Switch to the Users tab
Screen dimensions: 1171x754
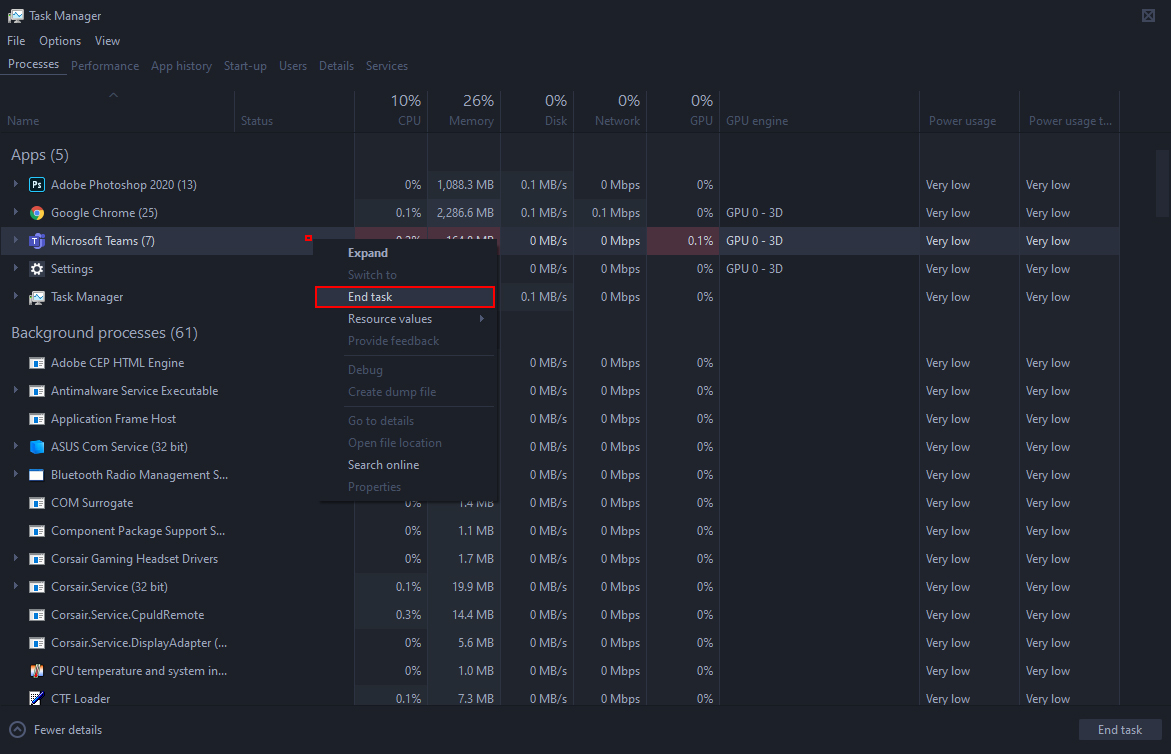(293, 66)
